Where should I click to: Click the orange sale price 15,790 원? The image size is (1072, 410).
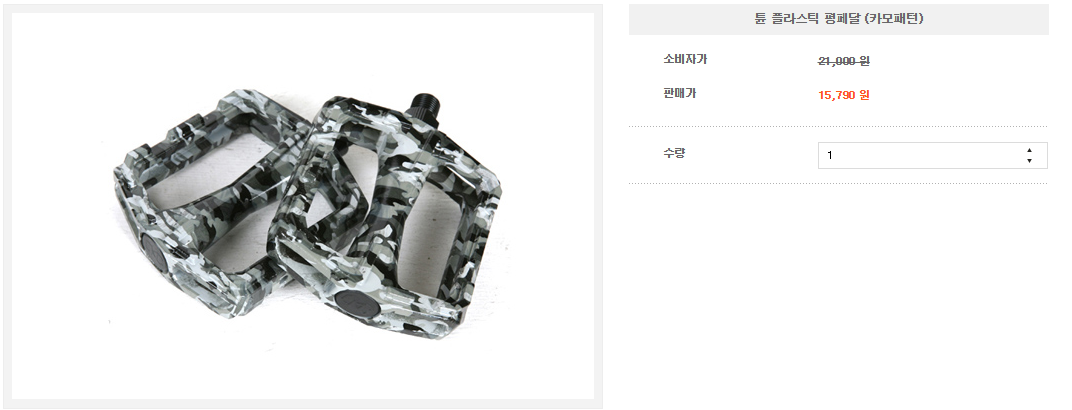pyautogui.click(x=844, y=95)
